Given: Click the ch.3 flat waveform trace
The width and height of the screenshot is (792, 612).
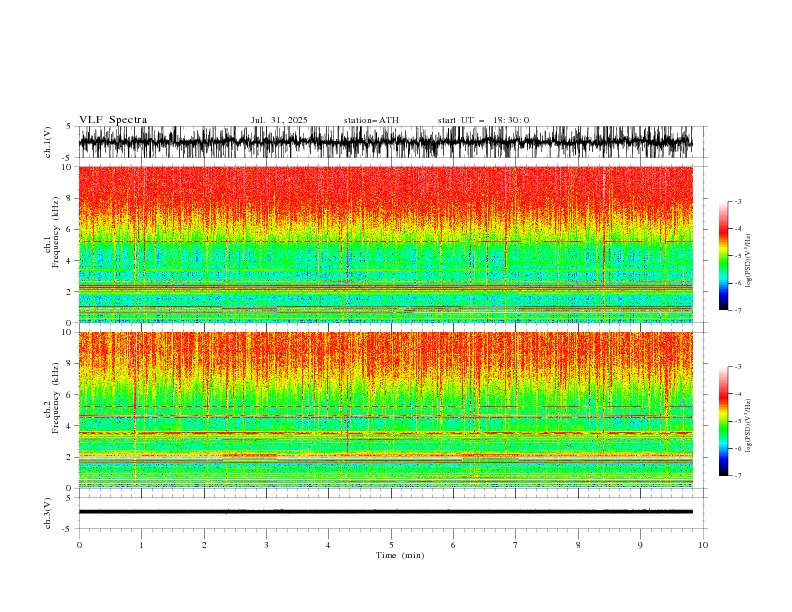Looking at the screenshot, I should pos(385,512).
